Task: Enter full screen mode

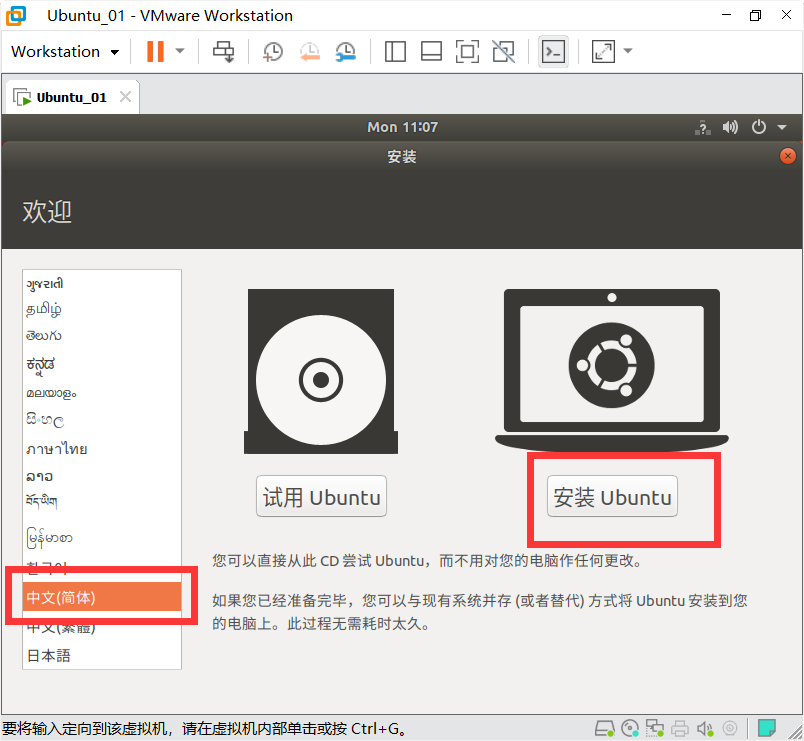Action: 467,51
